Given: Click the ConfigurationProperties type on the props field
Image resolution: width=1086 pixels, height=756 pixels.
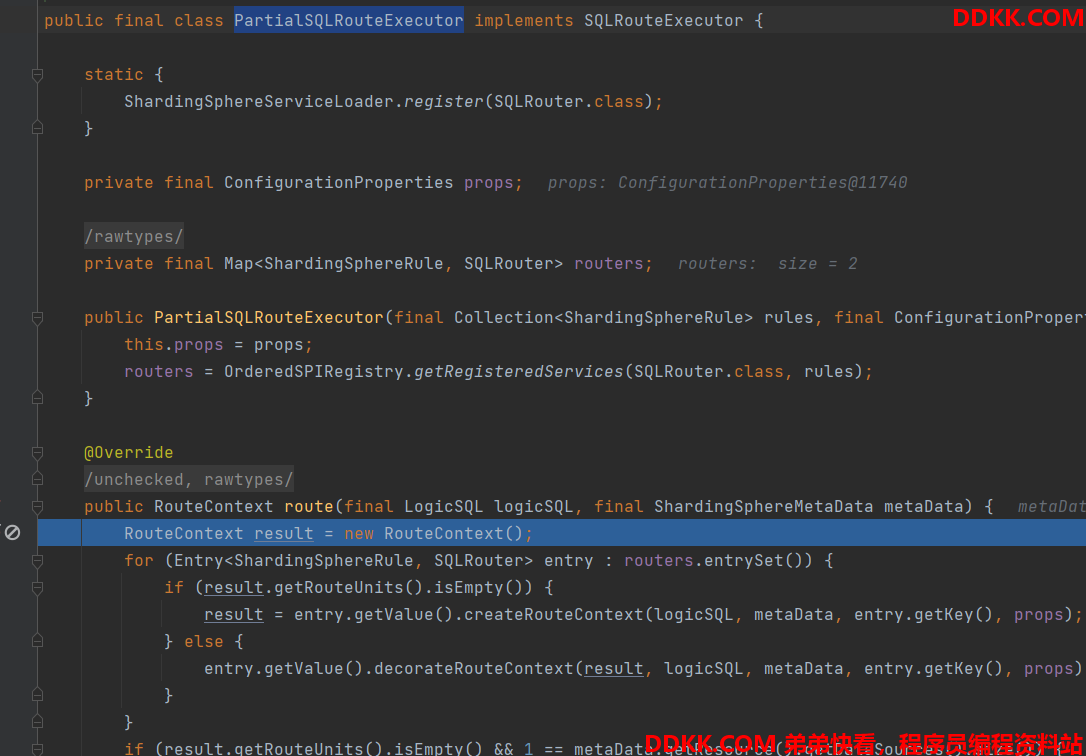Looking at the screenshot, I should (339, 183).
